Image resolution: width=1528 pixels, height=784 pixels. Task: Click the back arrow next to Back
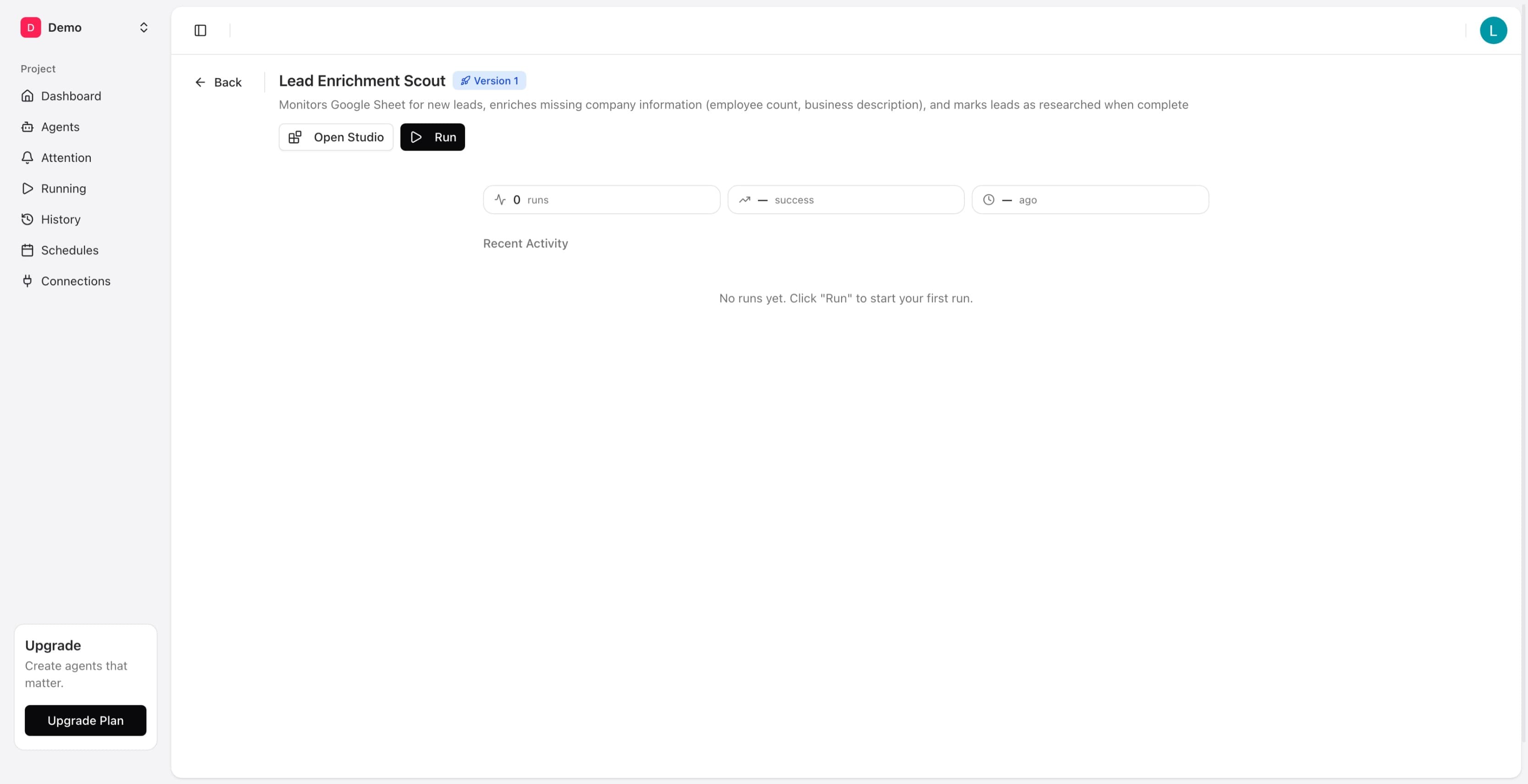(x=200, y=82)
